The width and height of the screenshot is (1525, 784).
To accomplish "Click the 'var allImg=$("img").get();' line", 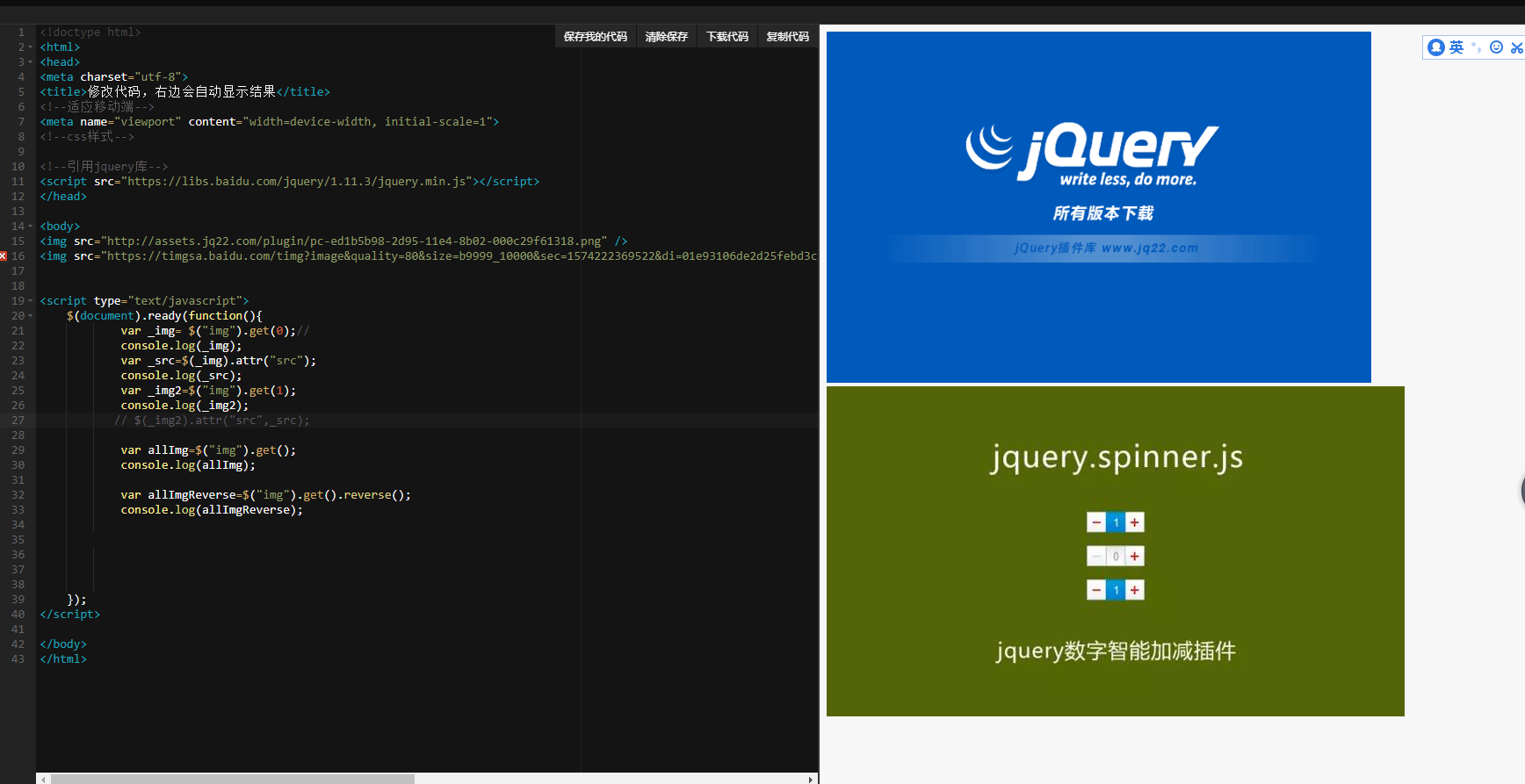I will pos(208,450).
